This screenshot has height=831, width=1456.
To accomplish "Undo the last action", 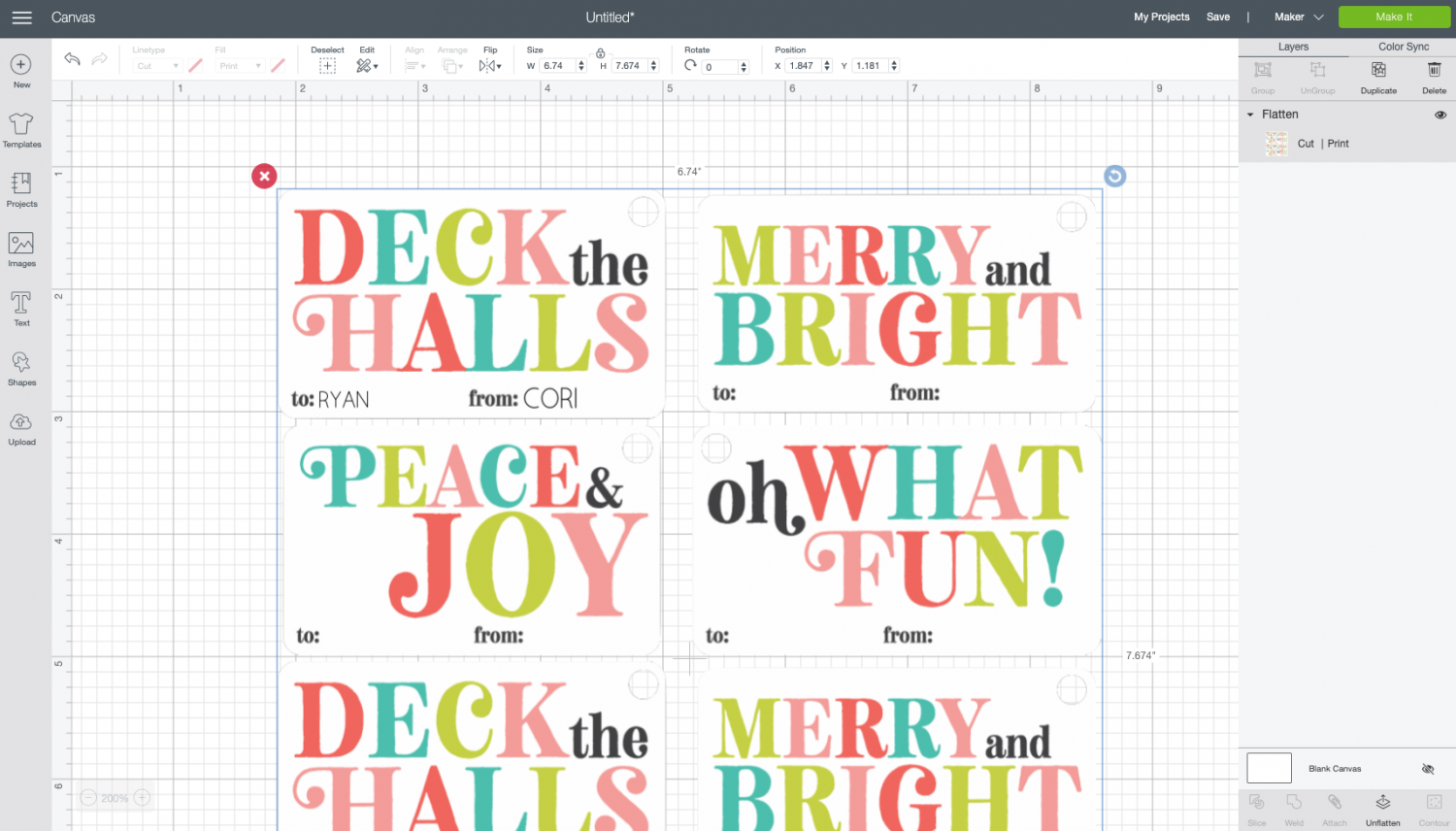I will (x=72, y=59).
